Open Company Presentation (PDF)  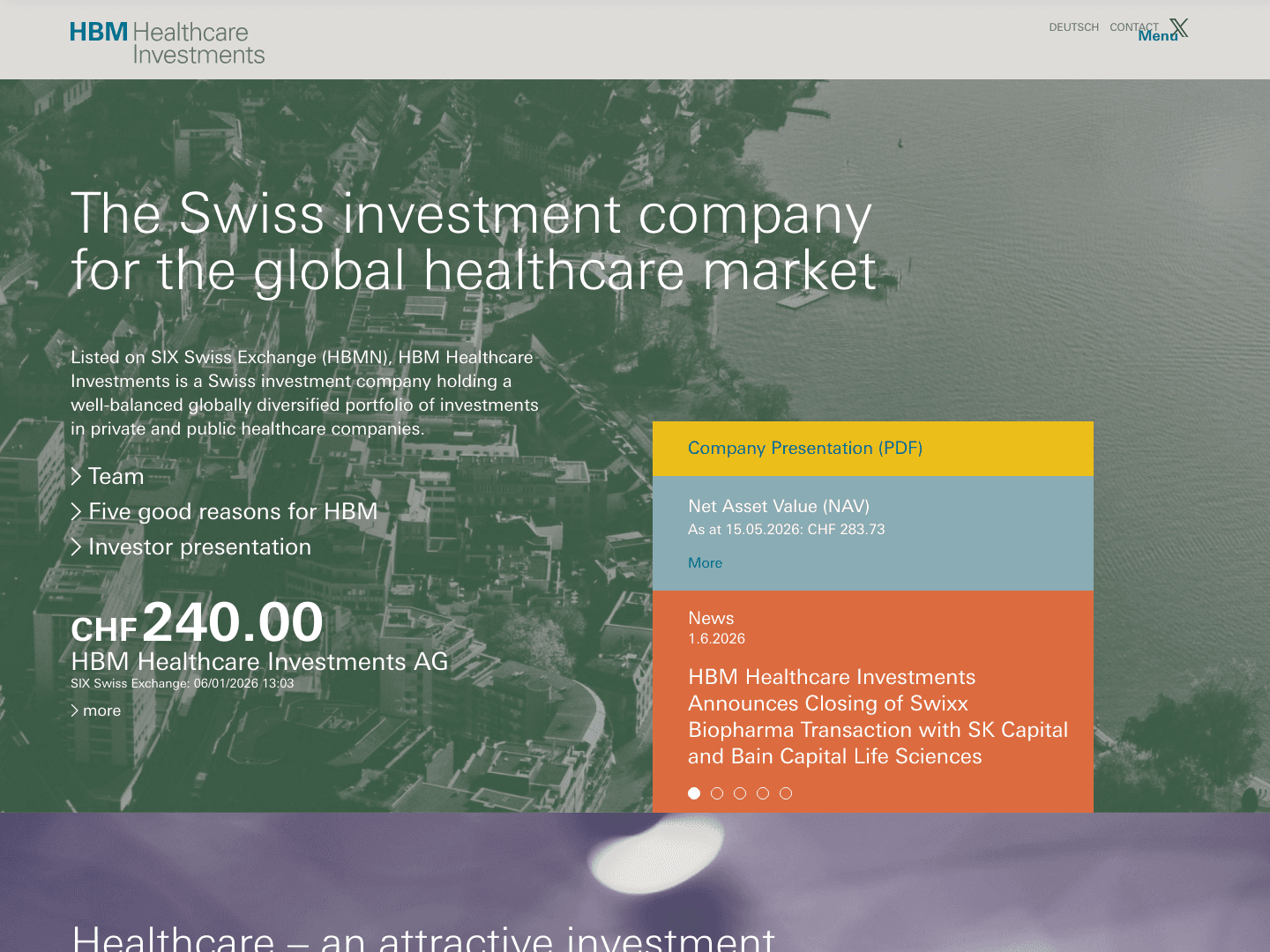click(x=805, y=448)
